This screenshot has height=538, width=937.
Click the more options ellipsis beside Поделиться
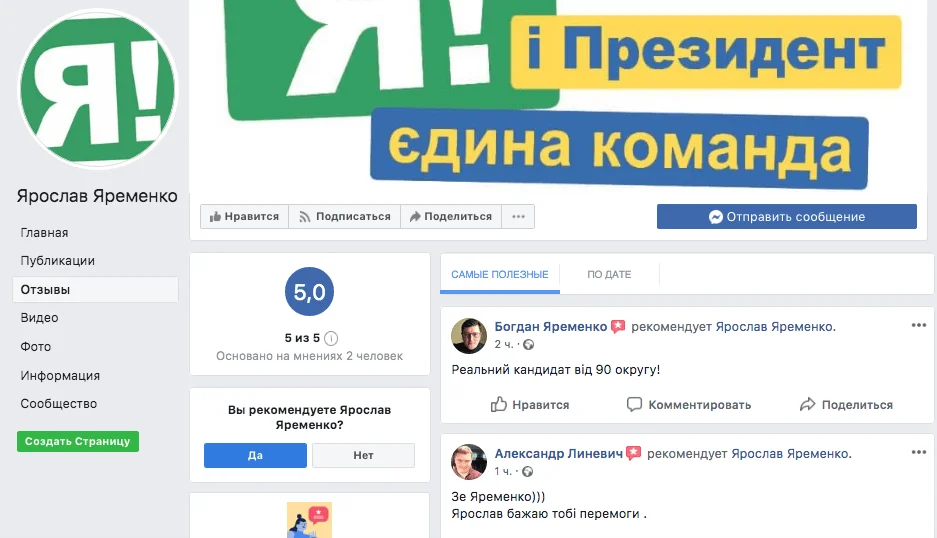click(518, 216)
